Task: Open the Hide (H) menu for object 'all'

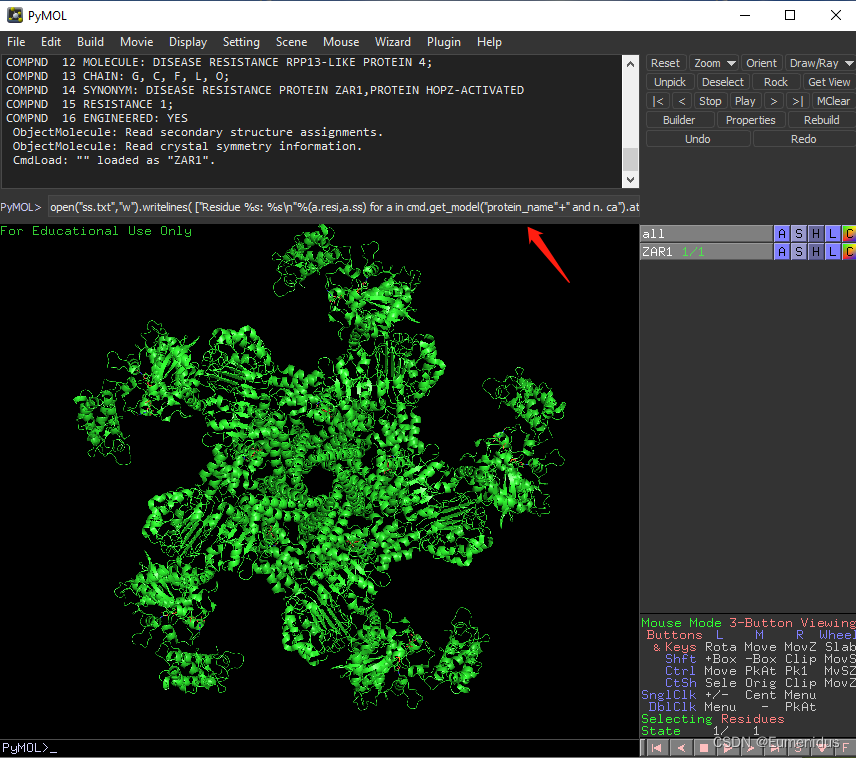Action: tap(816, 234)
